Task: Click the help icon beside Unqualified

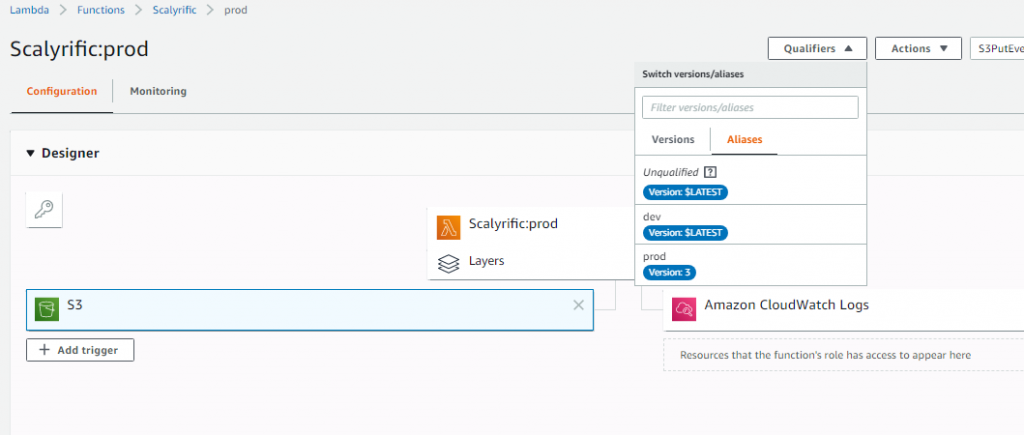Action: point(711,173)
